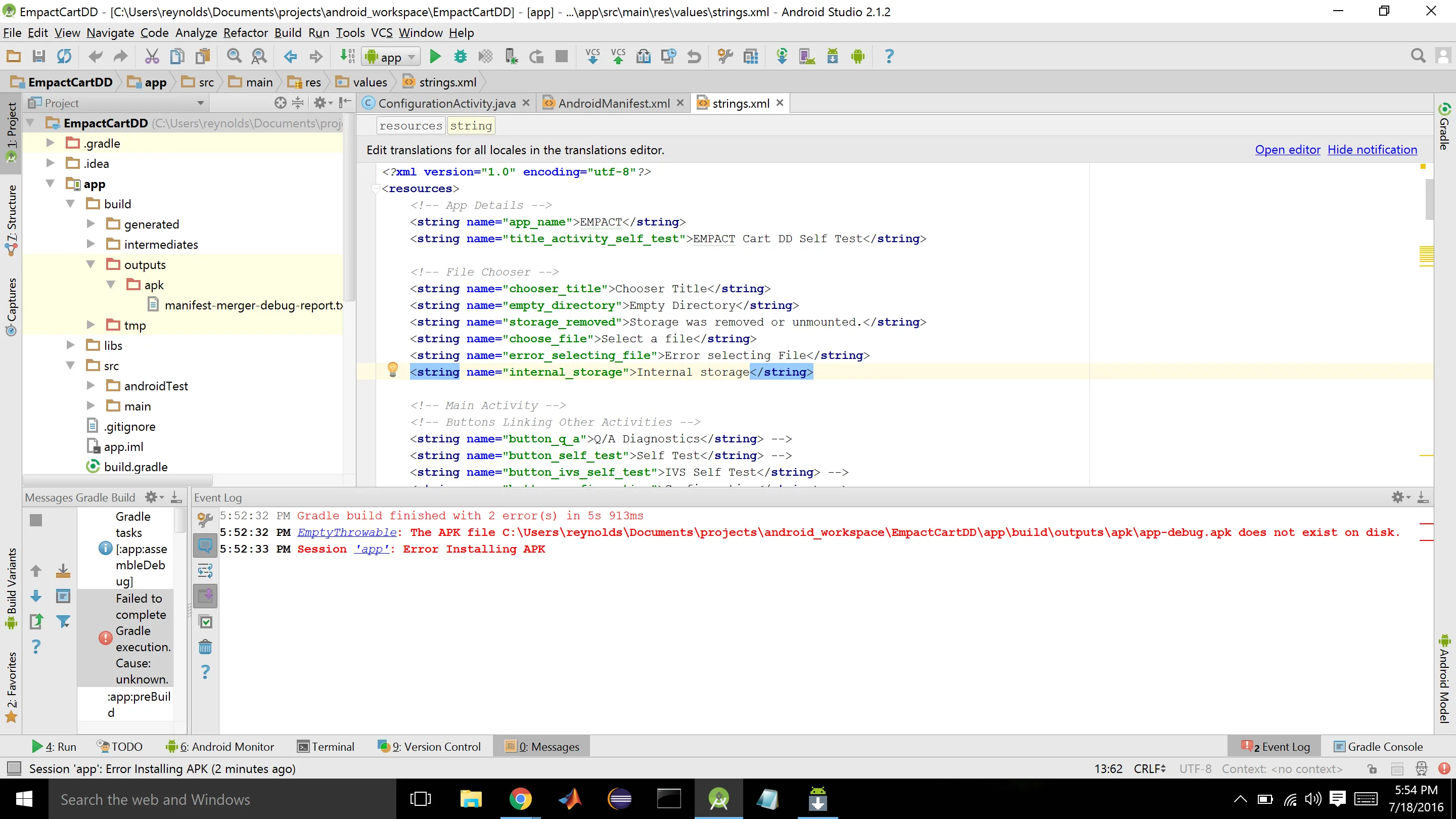
Task: Toggle the Gradle side panel
Action: click(1445, 126)
